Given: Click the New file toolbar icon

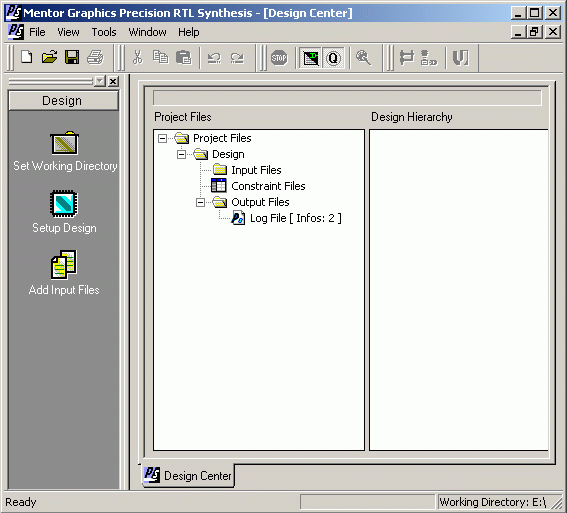Looking at the screenshot, I should pyautogui.click(x=27, y=57).
